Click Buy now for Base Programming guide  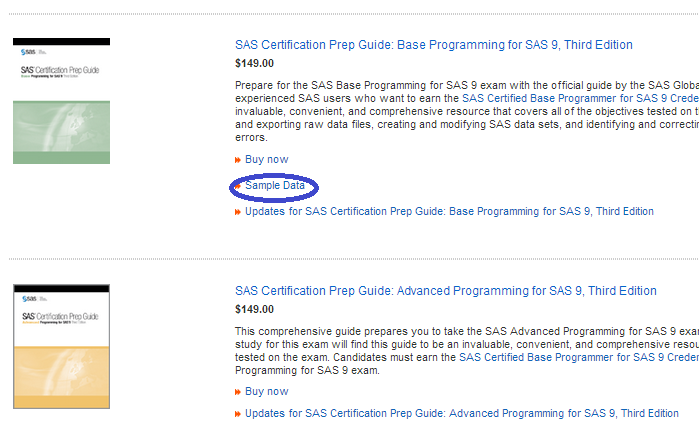pyautogui.click(x=266, y=160)
